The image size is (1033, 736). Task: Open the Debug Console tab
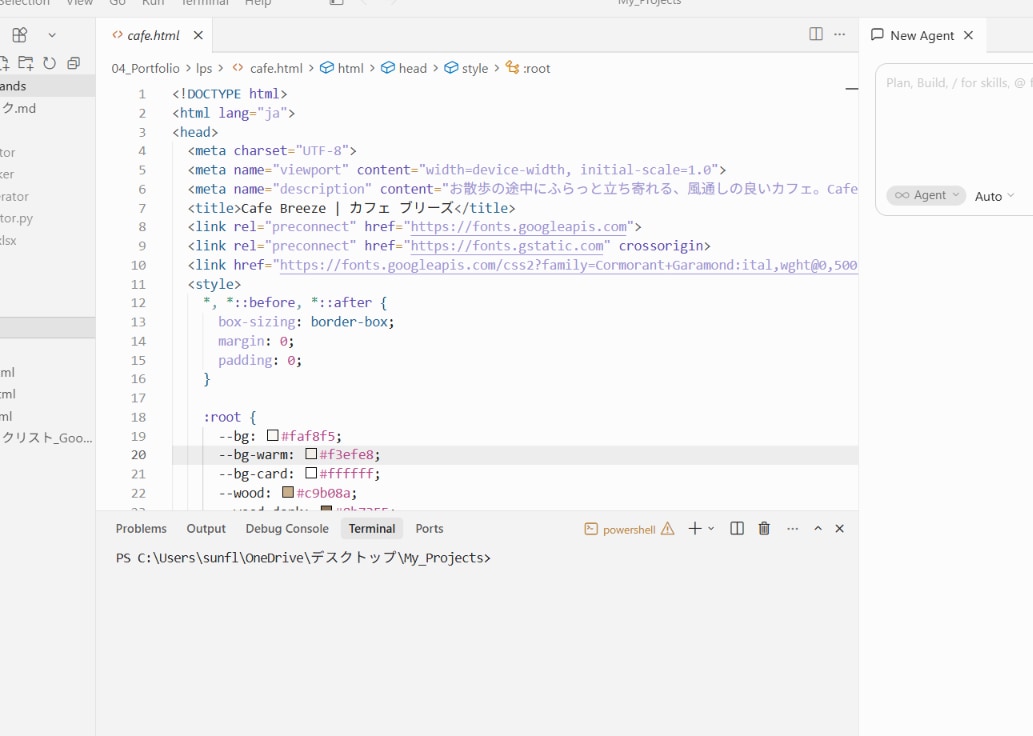click(x=287, y=528)
